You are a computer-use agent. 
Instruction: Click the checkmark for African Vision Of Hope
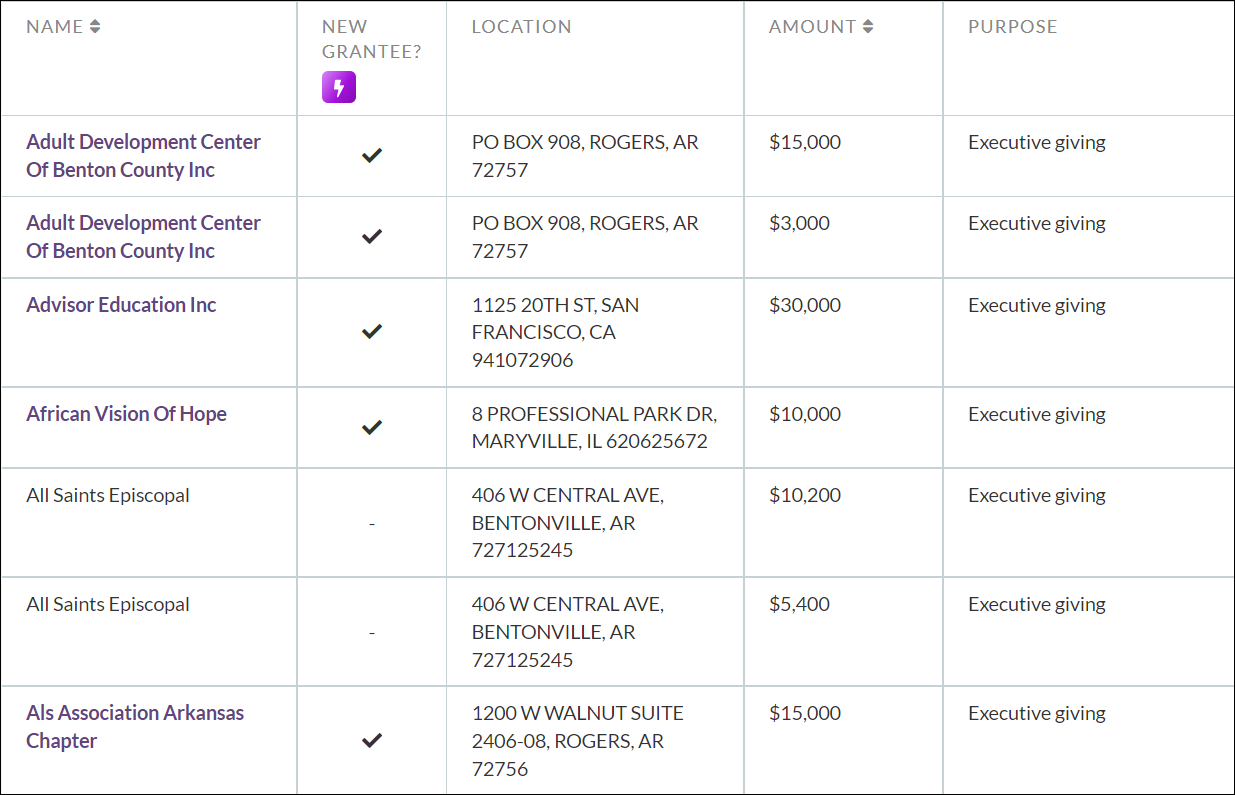tap(372, 427)
